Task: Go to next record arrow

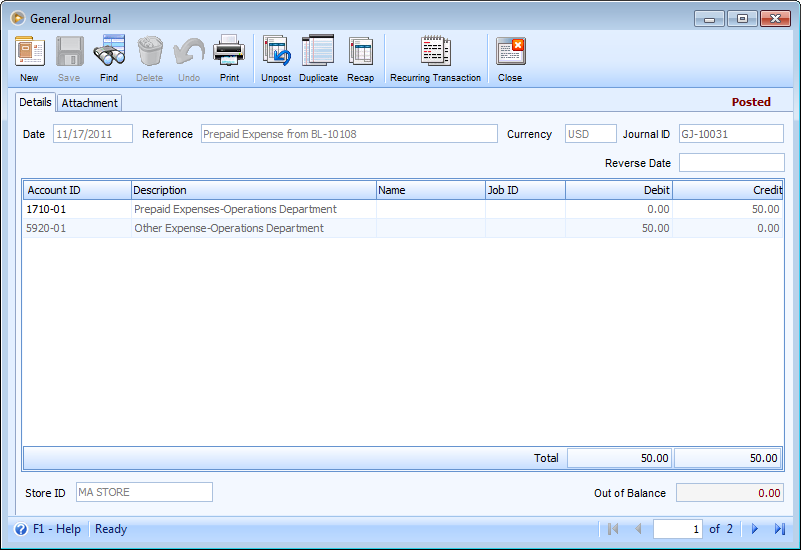Action: pos(755,529)
